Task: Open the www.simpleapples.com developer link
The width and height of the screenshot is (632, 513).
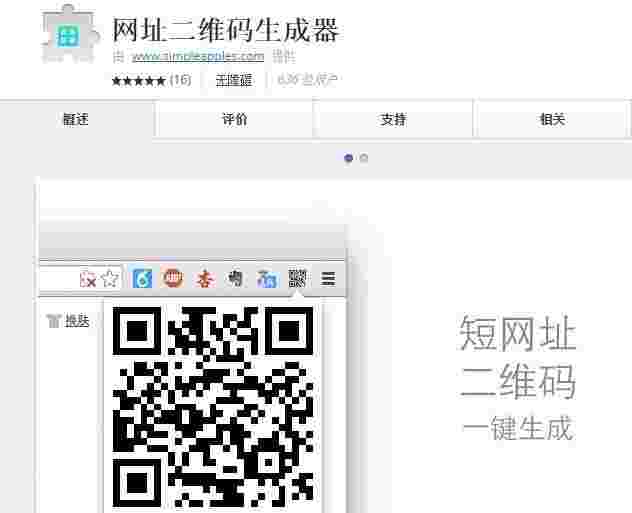Action: (198, 56)
